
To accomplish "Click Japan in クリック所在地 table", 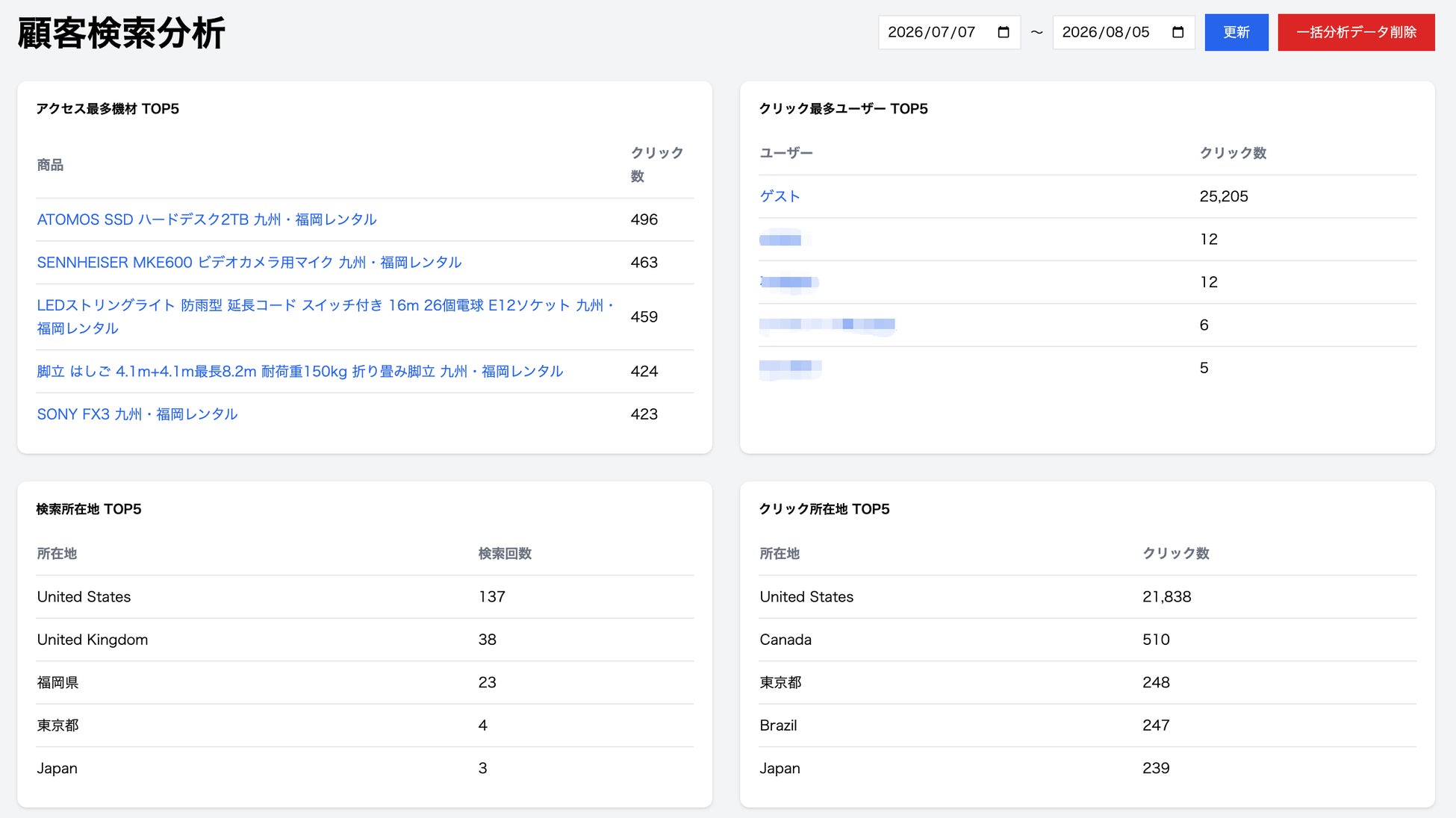I will (780, 768).
